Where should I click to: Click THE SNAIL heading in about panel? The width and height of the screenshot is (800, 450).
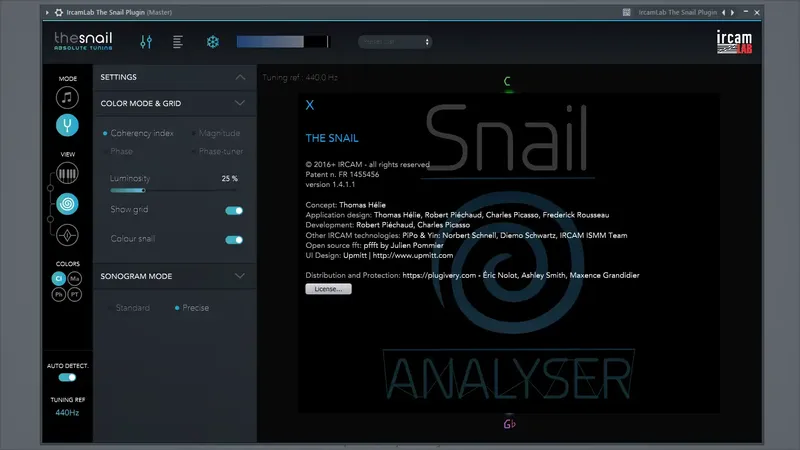point(332,138)
